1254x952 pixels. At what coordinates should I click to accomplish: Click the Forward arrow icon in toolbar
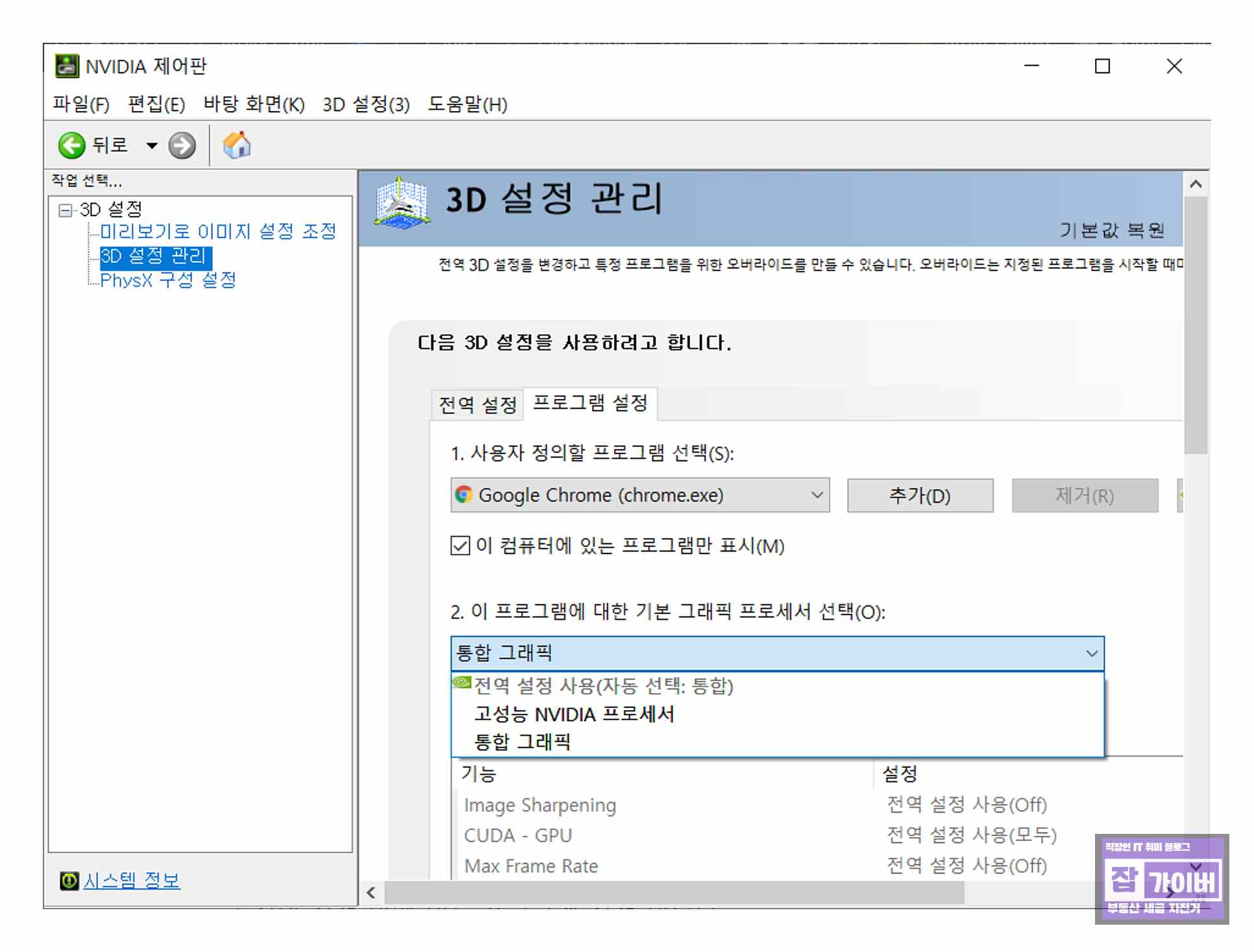tap(182, 145)
